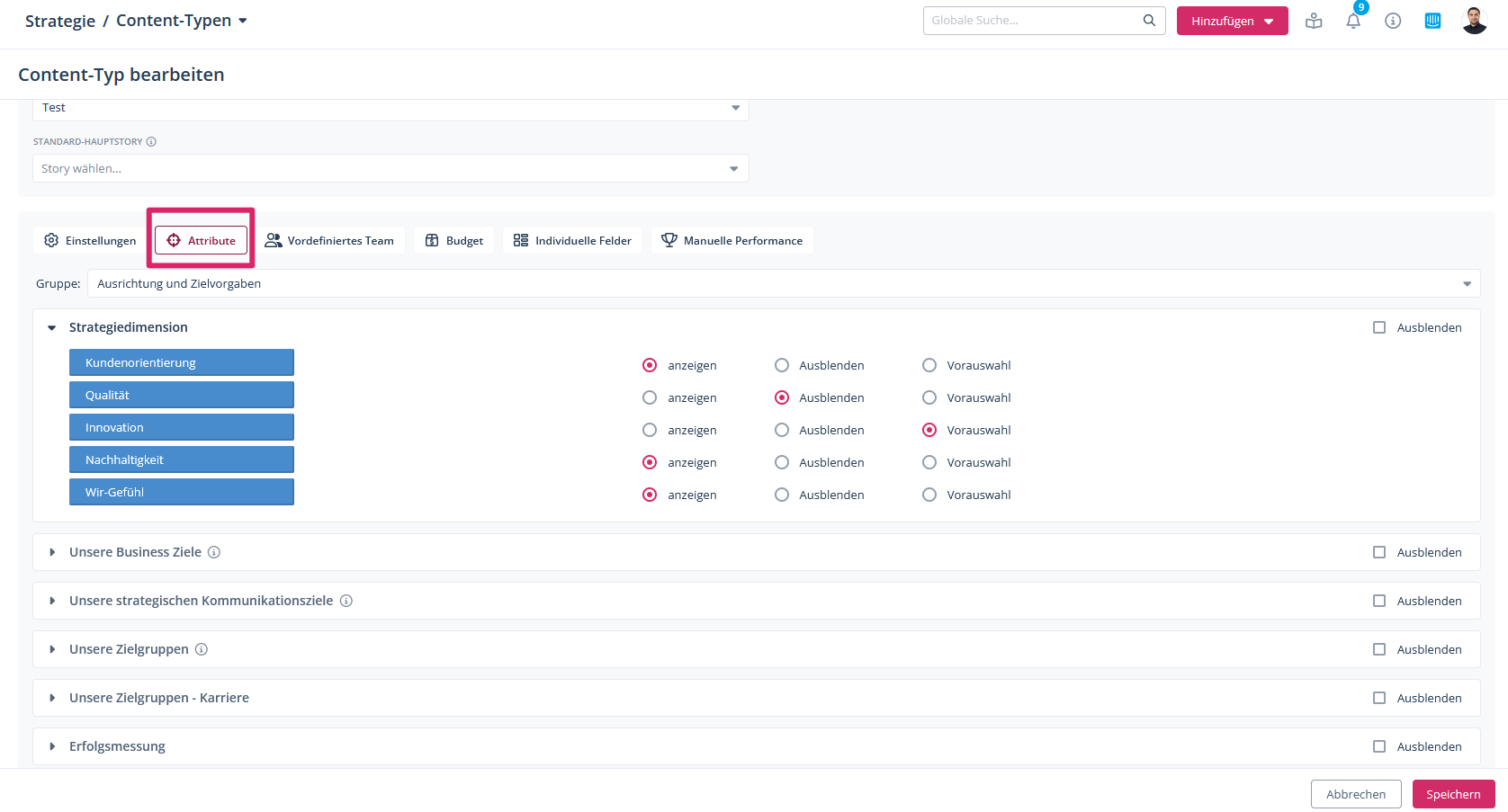The image size is (1508, 812).
Task: Select anzeigen for Kundenorientierung
Action: [x=650, y=365]
